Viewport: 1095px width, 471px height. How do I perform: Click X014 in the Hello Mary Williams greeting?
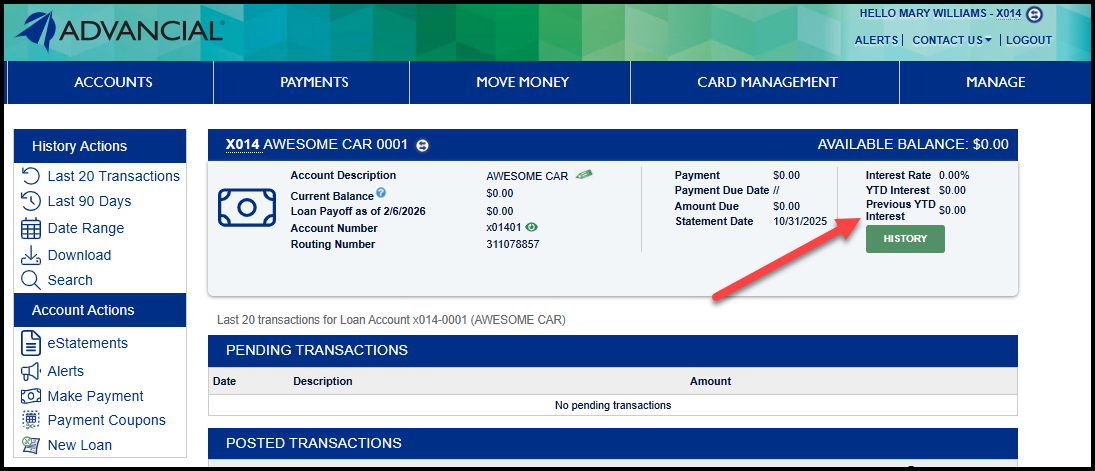[x=1008, y=13]
